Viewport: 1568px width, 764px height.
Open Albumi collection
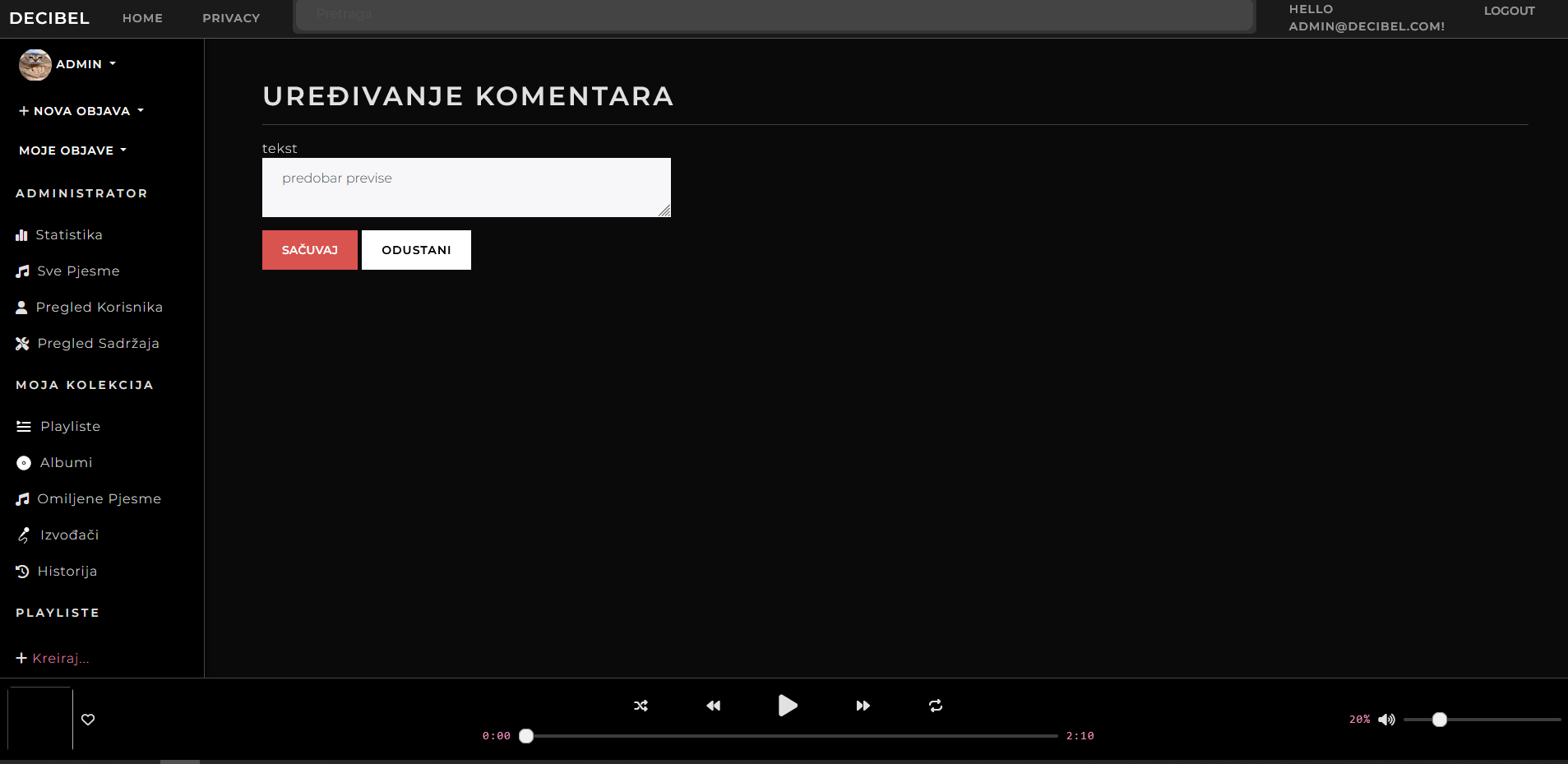click(66, 463)
